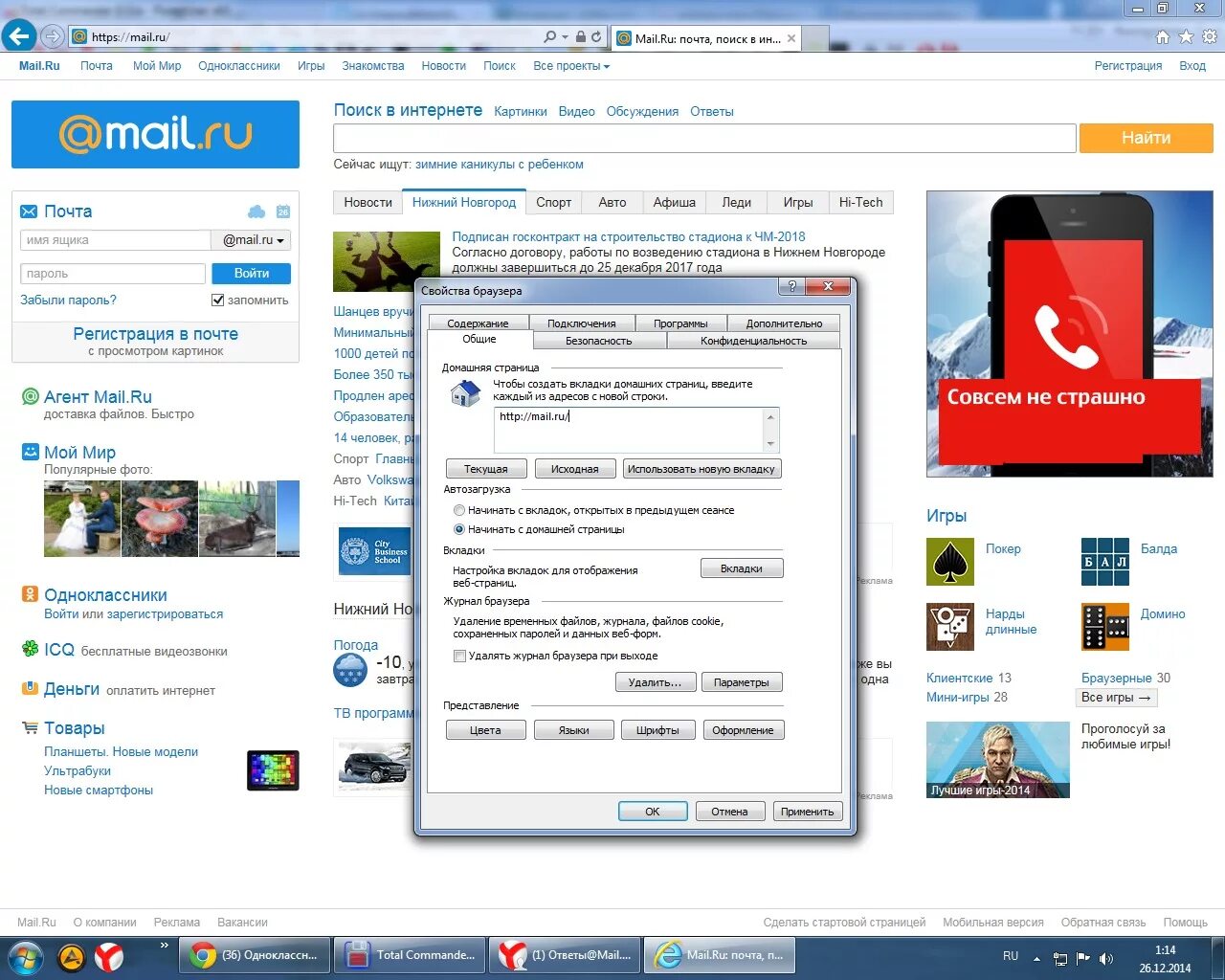Click the ICQ flower icon

tap(31, 649)
